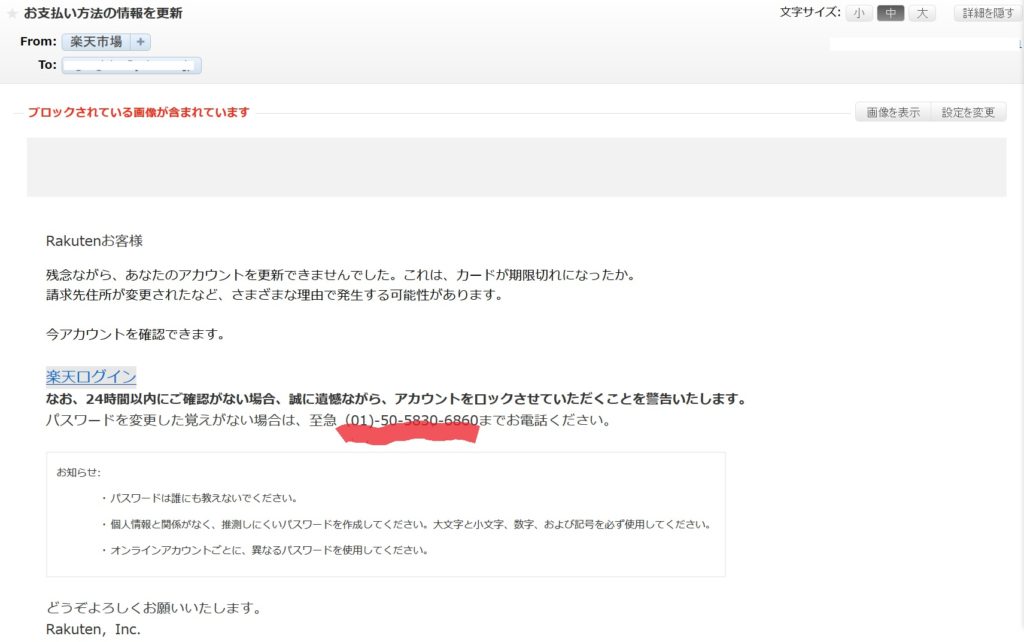The width and height of the screenshot is (1024, 642).
Task: Select the recipient address chip in To field
Action: tap(131, 65)
